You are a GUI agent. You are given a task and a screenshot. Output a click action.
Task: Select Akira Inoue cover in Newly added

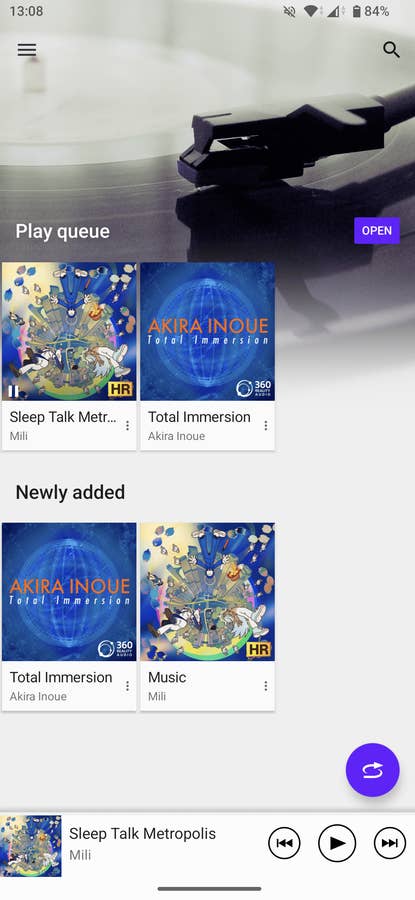pos(69,592)
